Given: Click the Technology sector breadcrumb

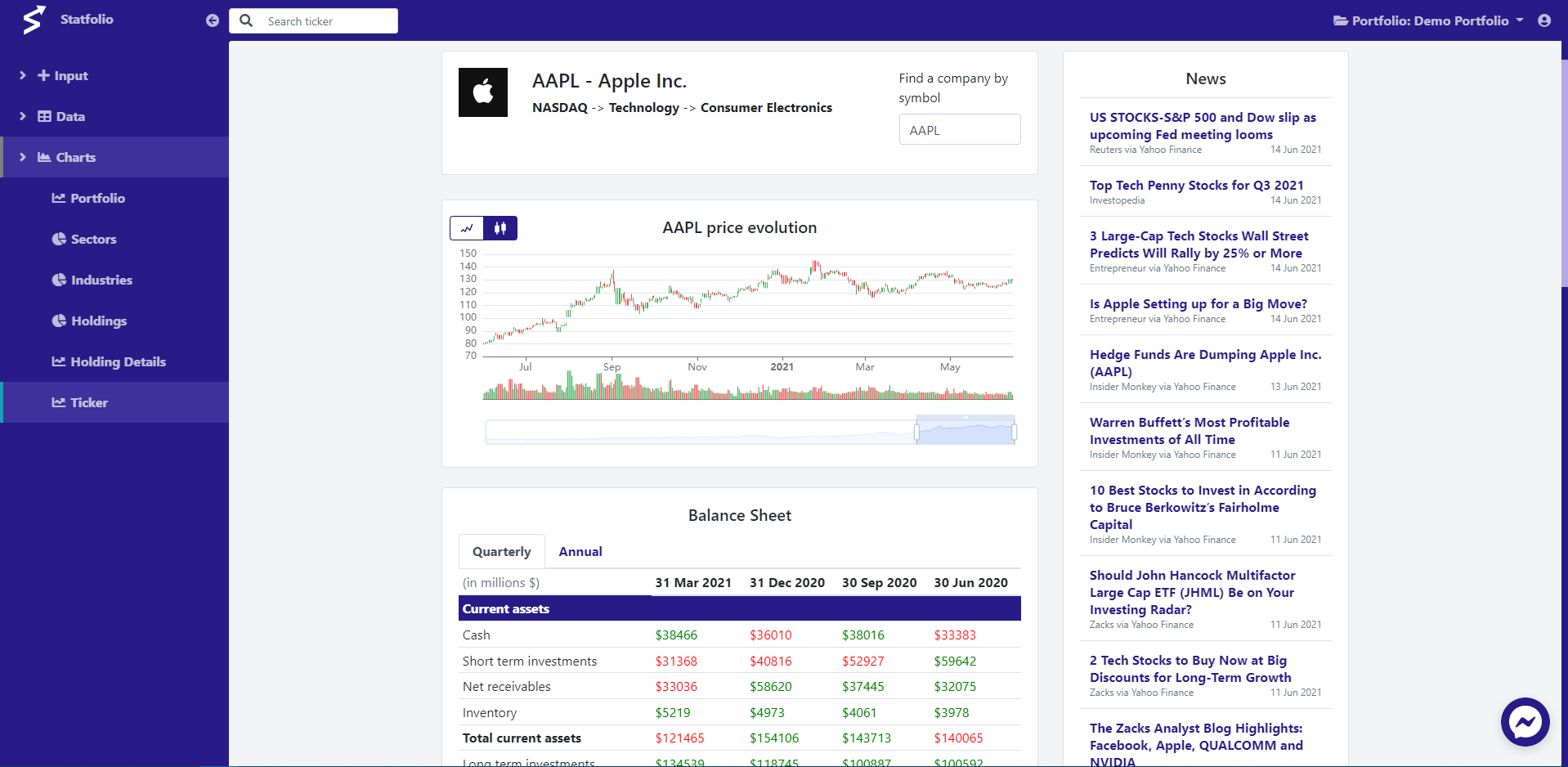Looking at the screenshot, I should point(643,108).
